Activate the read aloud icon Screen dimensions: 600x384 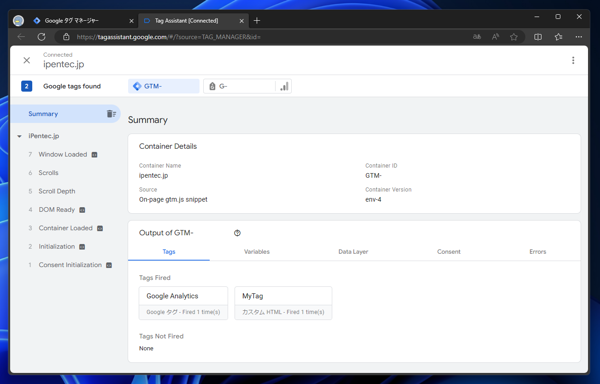[x=495, y=37]
